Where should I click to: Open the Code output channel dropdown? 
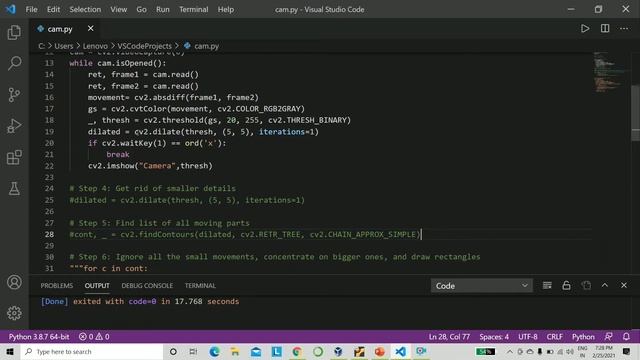point(482,286)
